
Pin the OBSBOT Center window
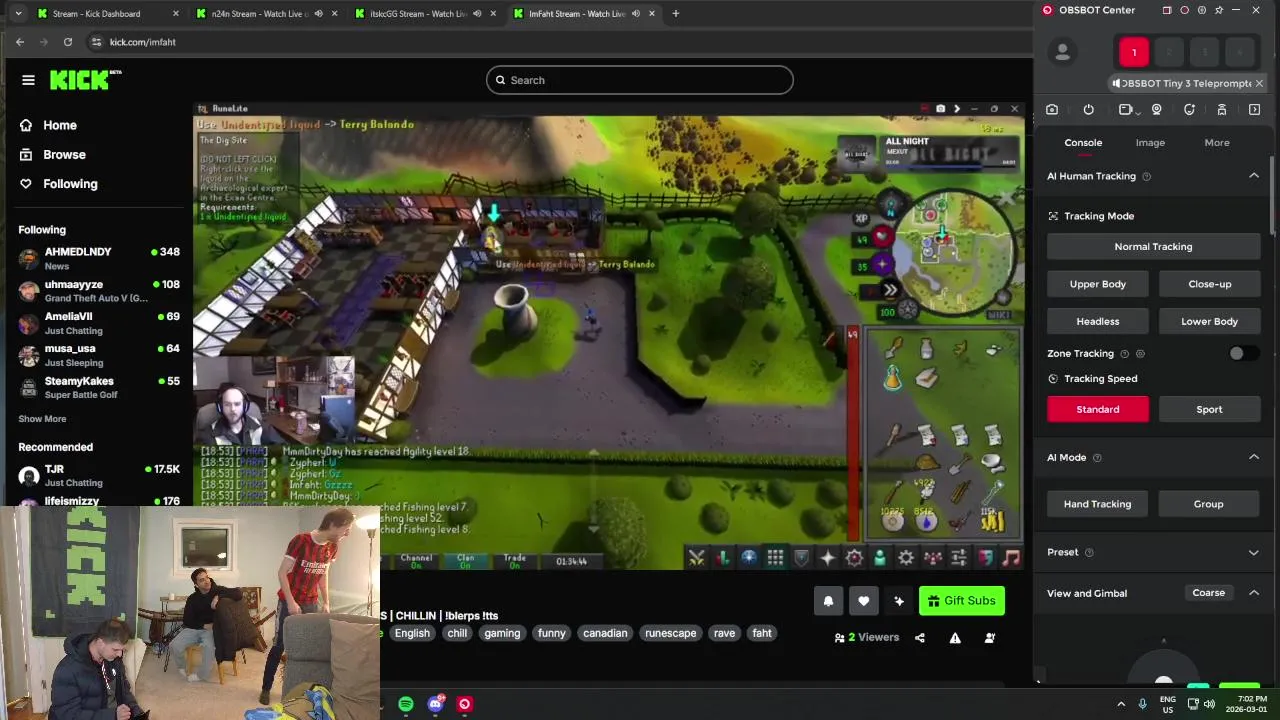pos(1219,10)
